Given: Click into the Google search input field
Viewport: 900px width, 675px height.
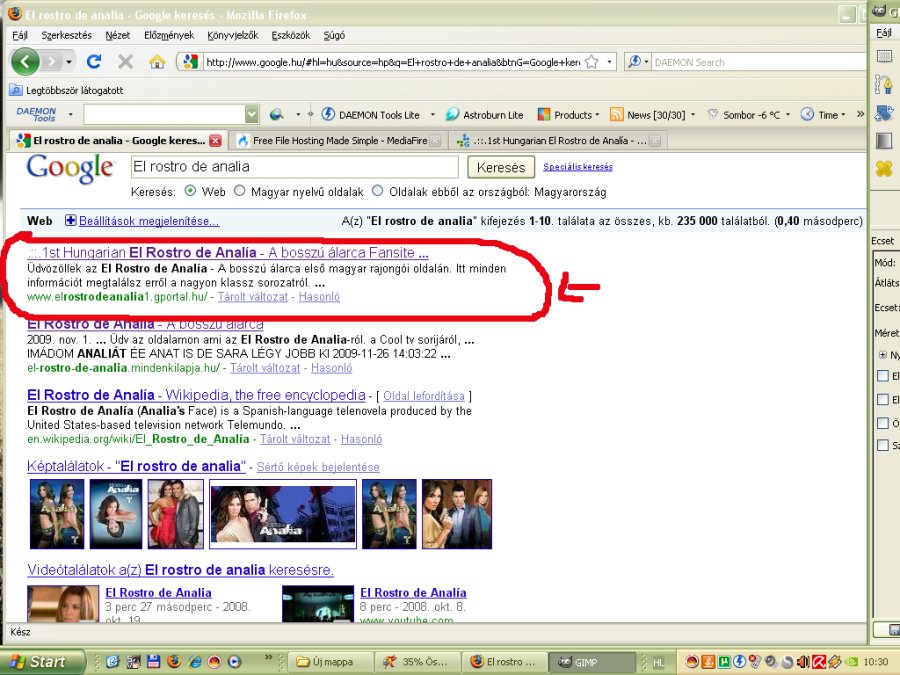Looking at the screenshot, I should pyautogui.click(x=294, y=167).
